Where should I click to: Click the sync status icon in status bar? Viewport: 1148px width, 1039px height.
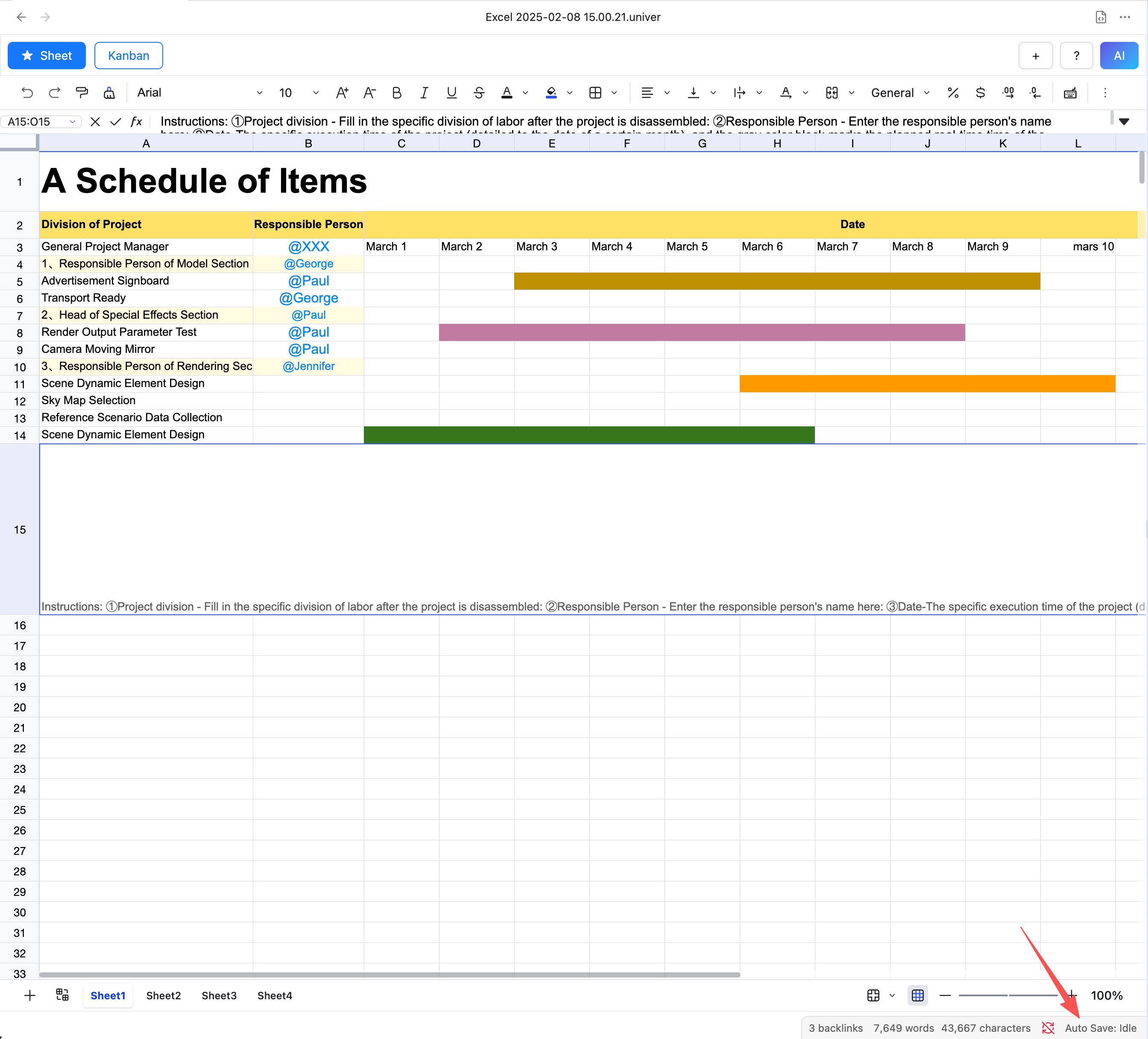tap(1048, 1027)
